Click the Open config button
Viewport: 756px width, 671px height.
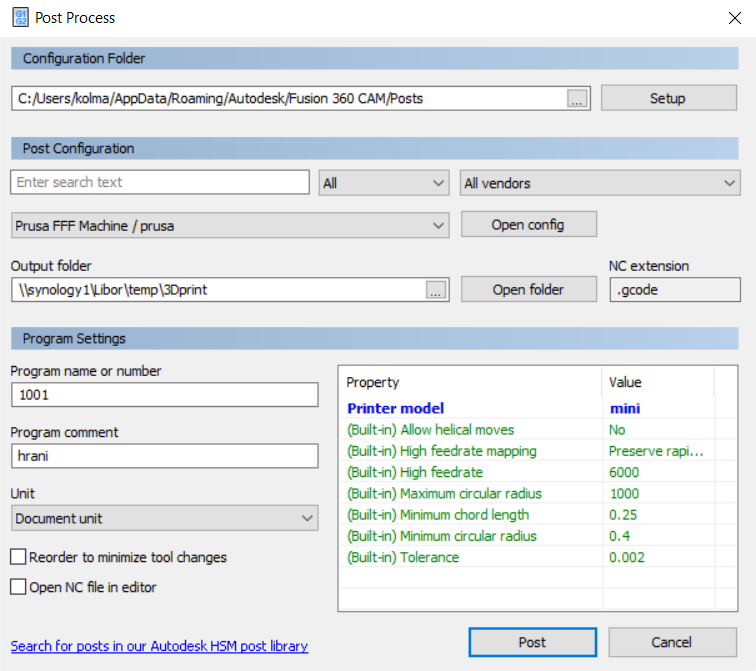(528, 225)
